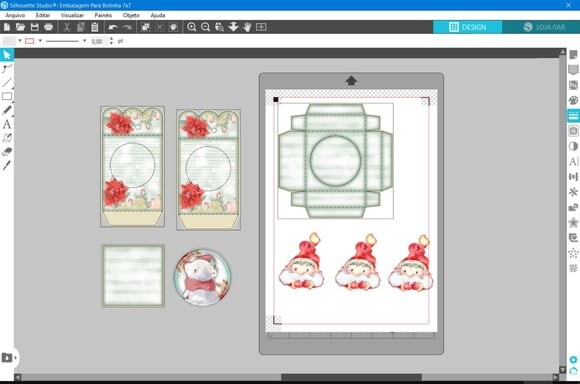Choose the Sketch note tool
Viewport: 580px width, 384px height.
[7, 138]
